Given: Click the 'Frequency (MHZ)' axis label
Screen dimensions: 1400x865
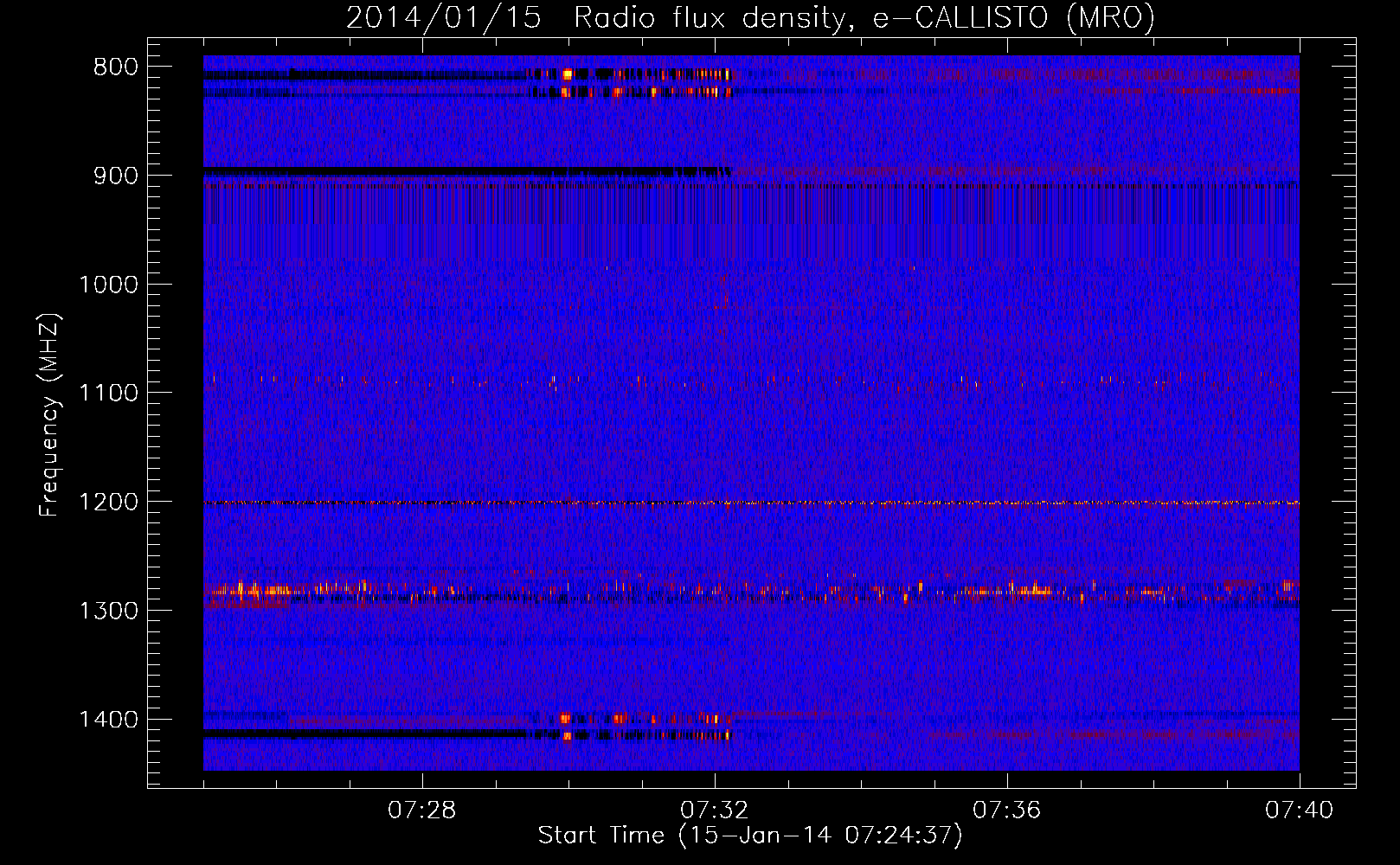Looking at the screenshot, I should (50, 415).
